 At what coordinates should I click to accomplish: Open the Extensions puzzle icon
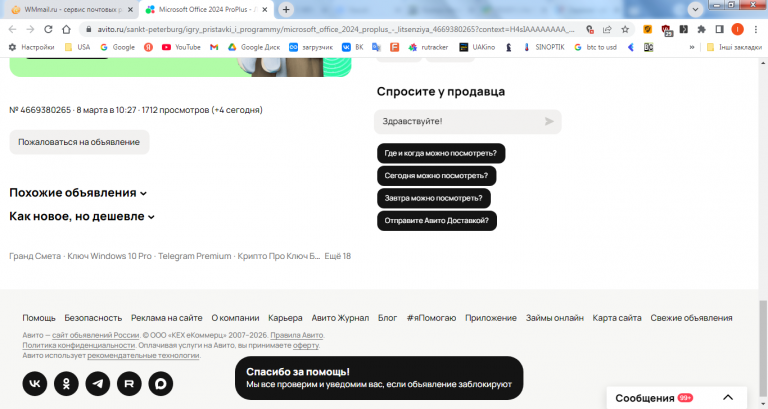click(x=701, y=29)
